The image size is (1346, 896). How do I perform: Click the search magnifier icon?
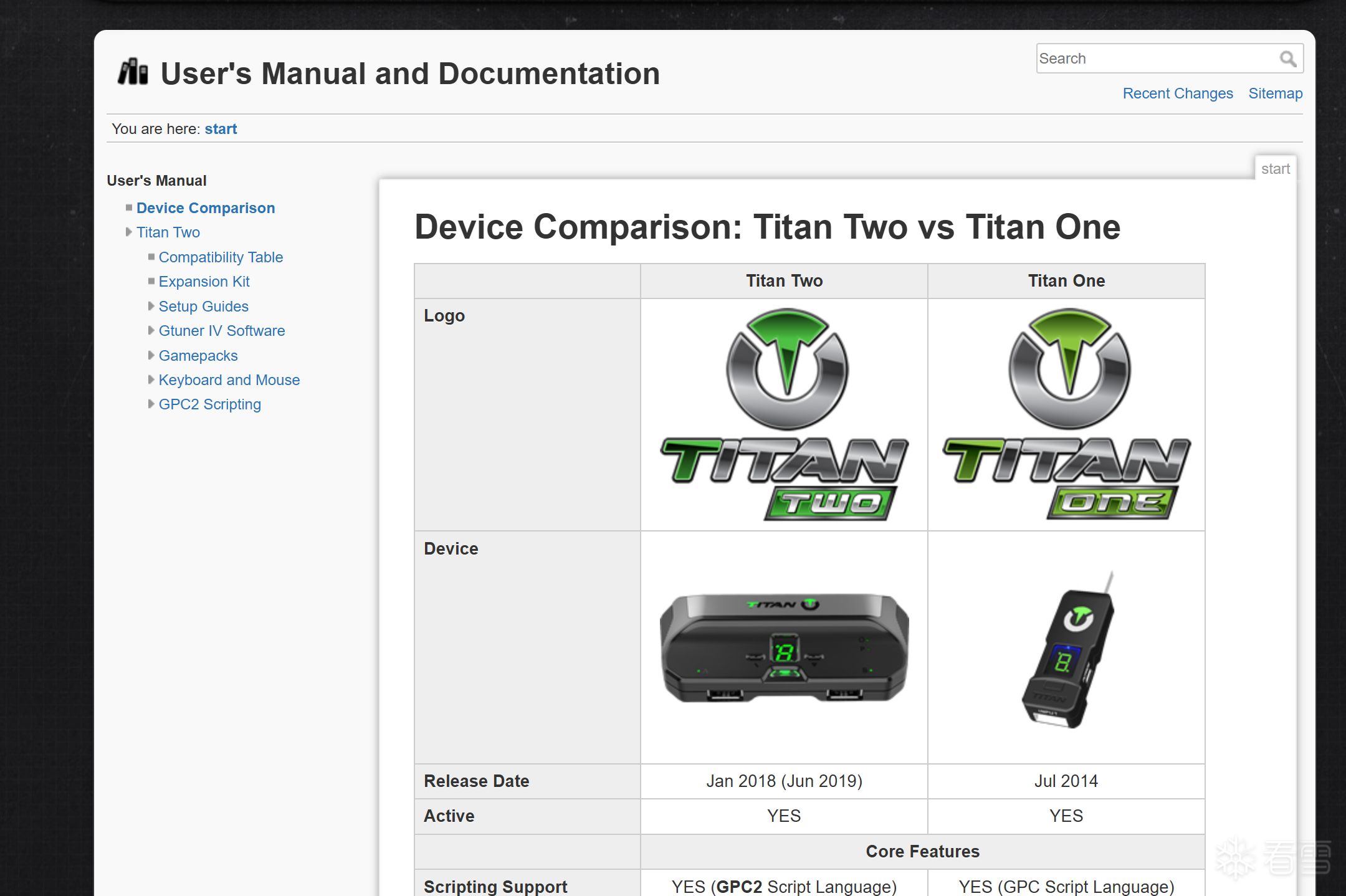[x=1288, y=59]
